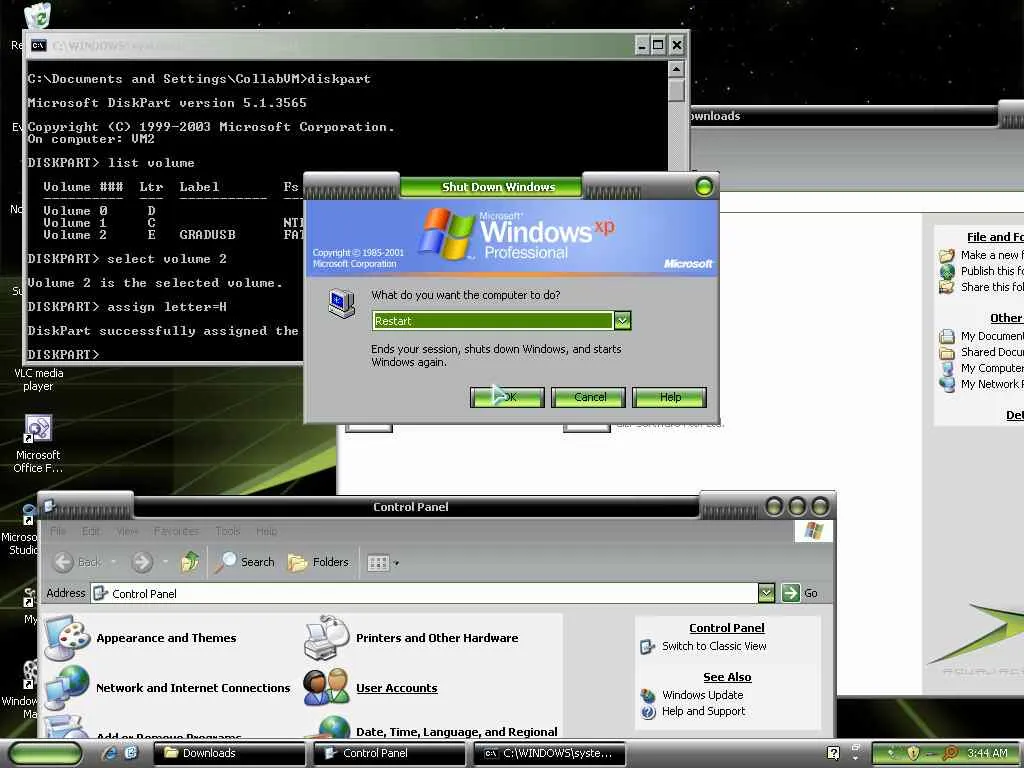The height and width of the screenshot is (768, 1024).
Task: Collapse See Also sidebar section
Action: (727, 677)
